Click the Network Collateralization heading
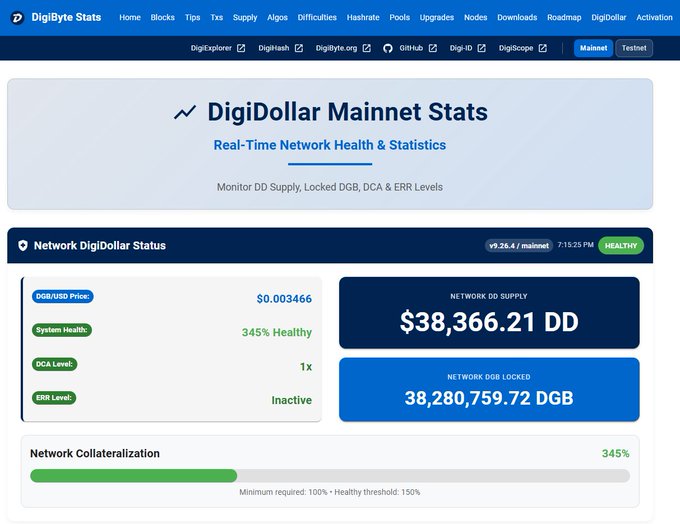The height and width of the screenshot is (524, 680). [95, 453]
